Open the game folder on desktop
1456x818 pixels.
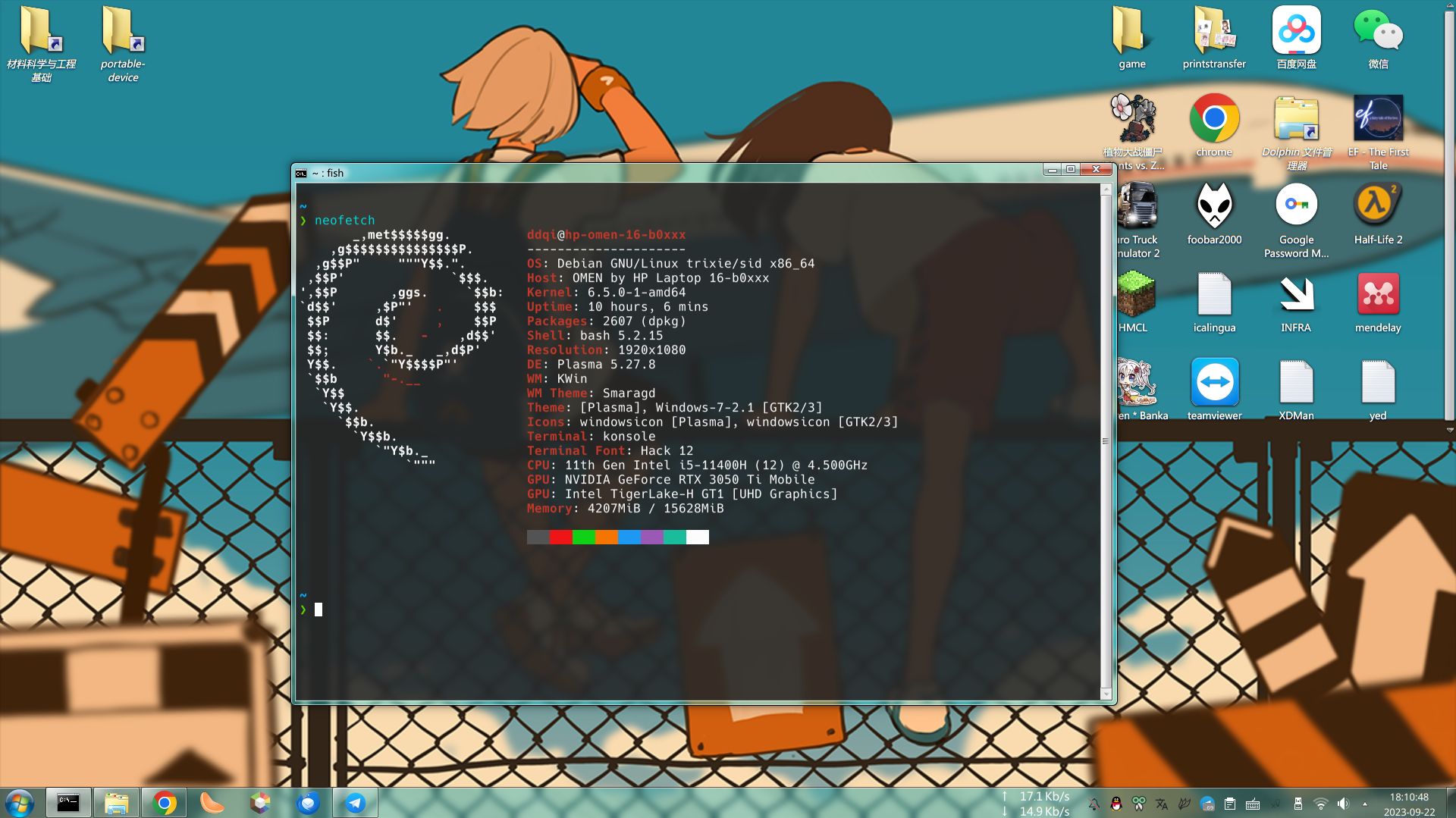[1131, 38]
